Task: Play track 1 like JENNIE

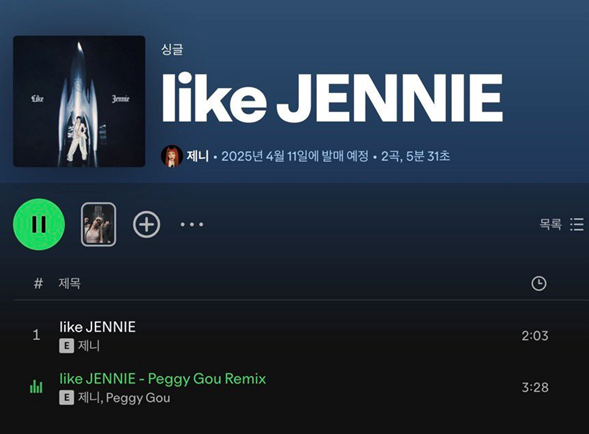Action: tap(97, 327)
